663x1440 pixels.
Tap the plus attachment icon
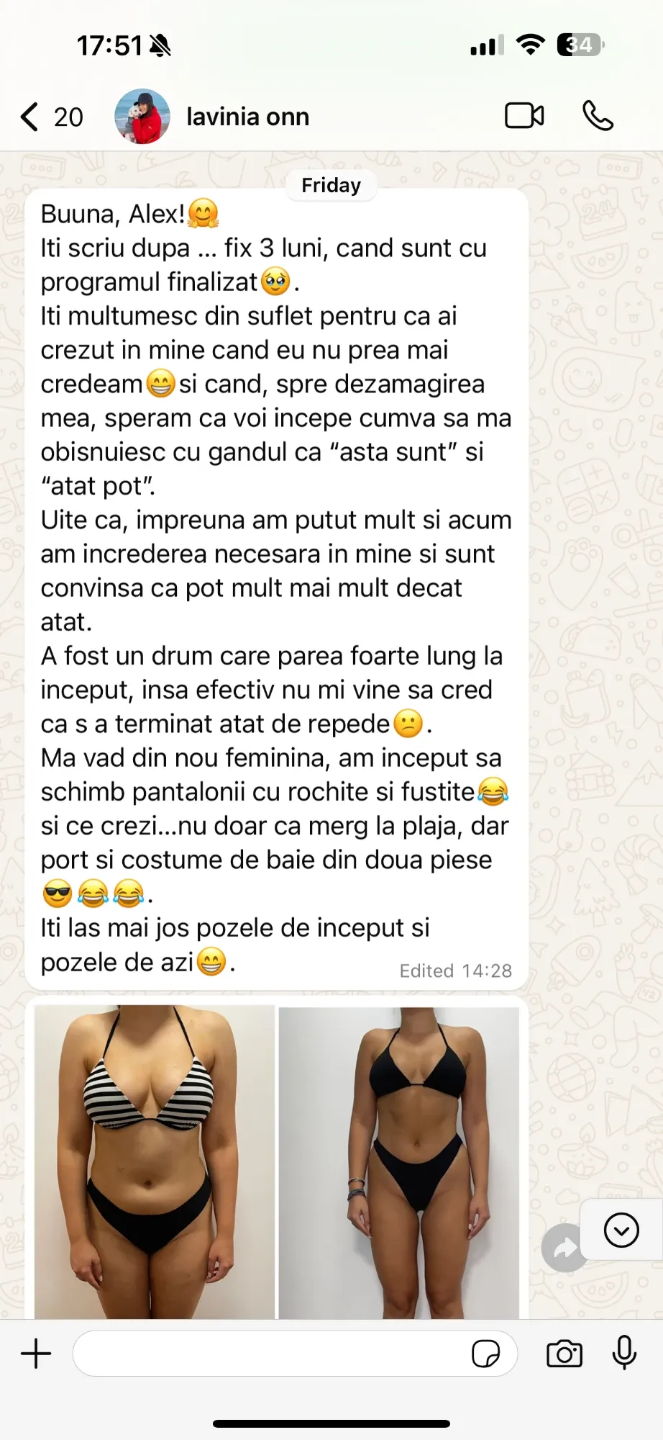[36, 1355]
